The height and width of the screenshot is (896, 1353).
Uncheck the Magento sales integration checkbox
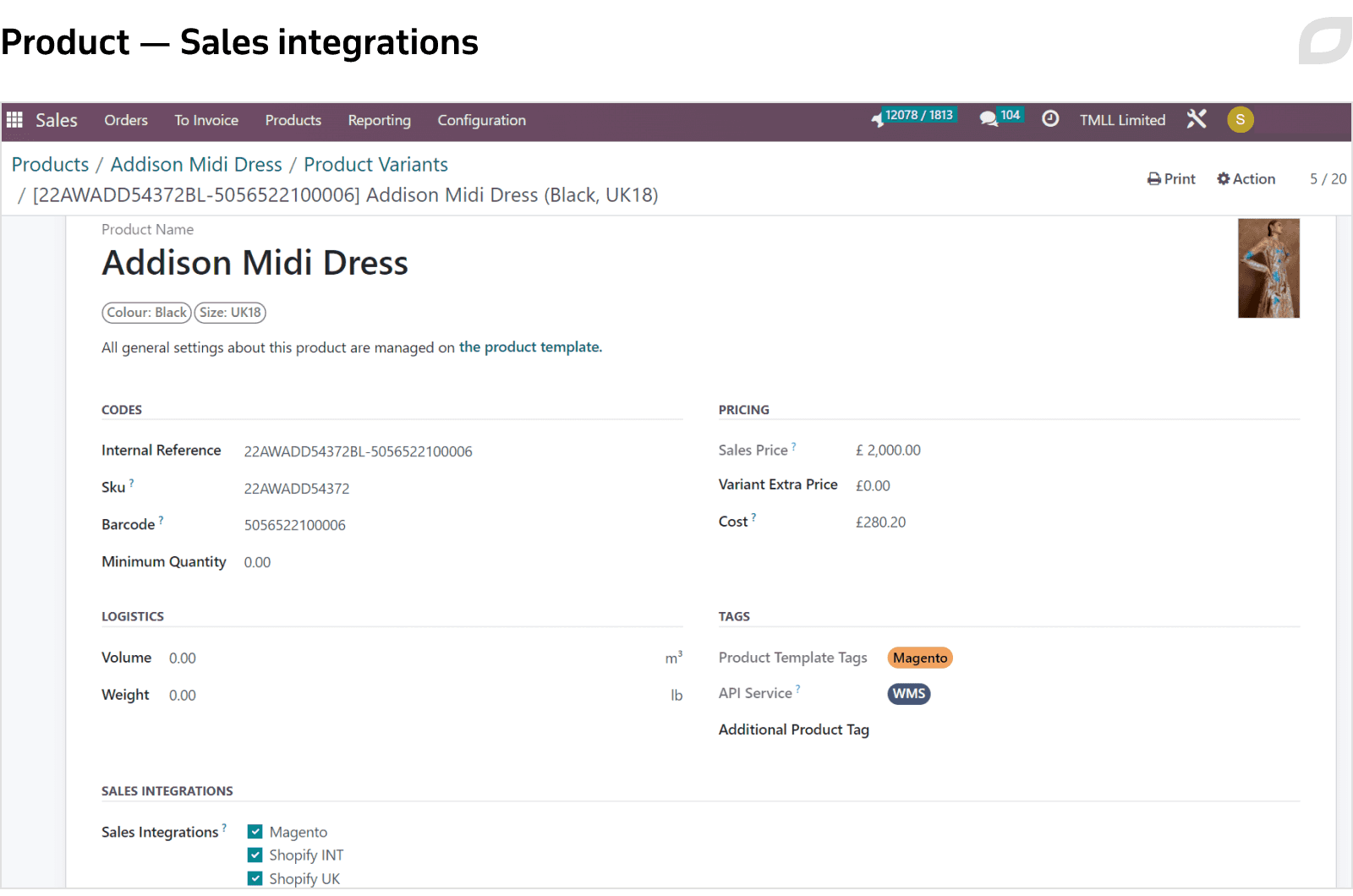click(x=255, y=832)
